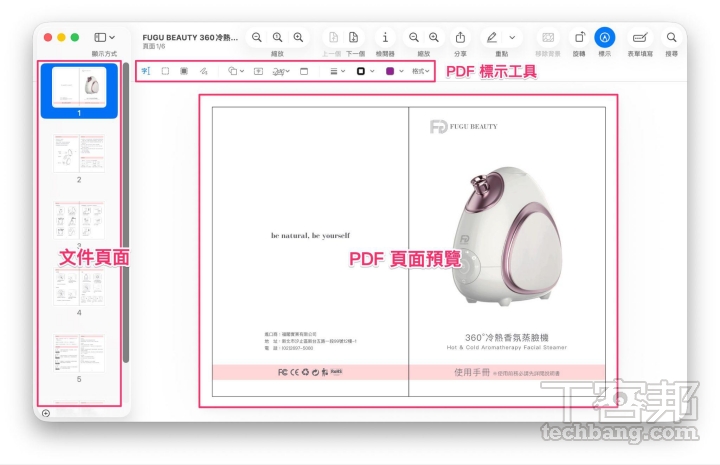Zoom out using magnifier beside inspector button
The height and width of the screenshot is (465, 720).
click(414, 38)
